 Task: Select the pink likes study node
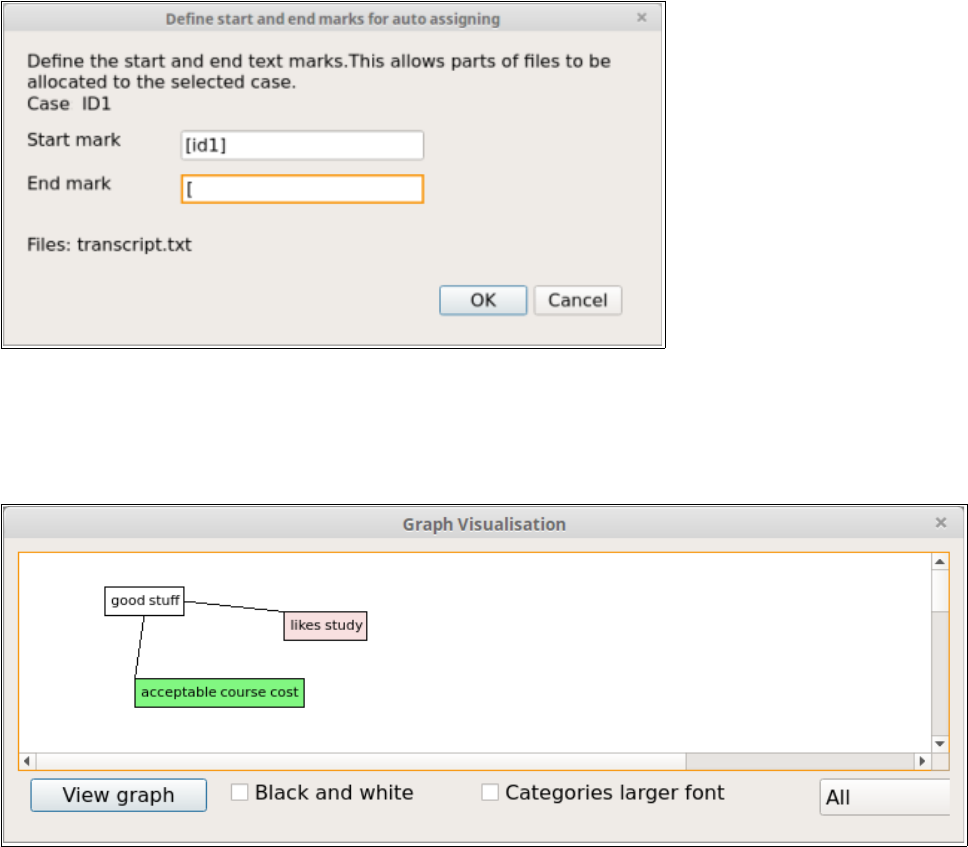(326, 626)
